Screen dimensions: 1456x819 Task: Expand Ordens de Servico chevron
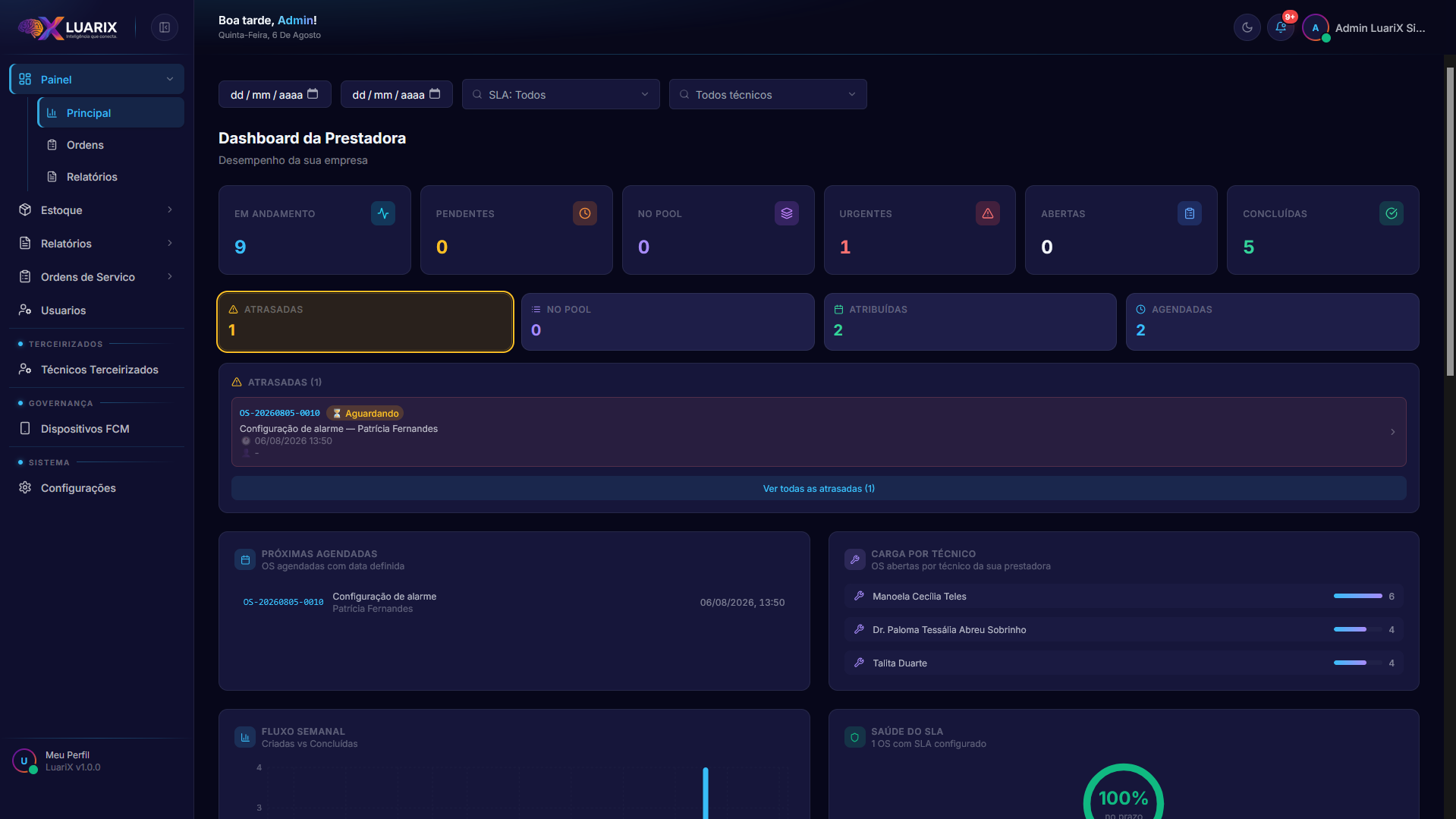[170, 276]
